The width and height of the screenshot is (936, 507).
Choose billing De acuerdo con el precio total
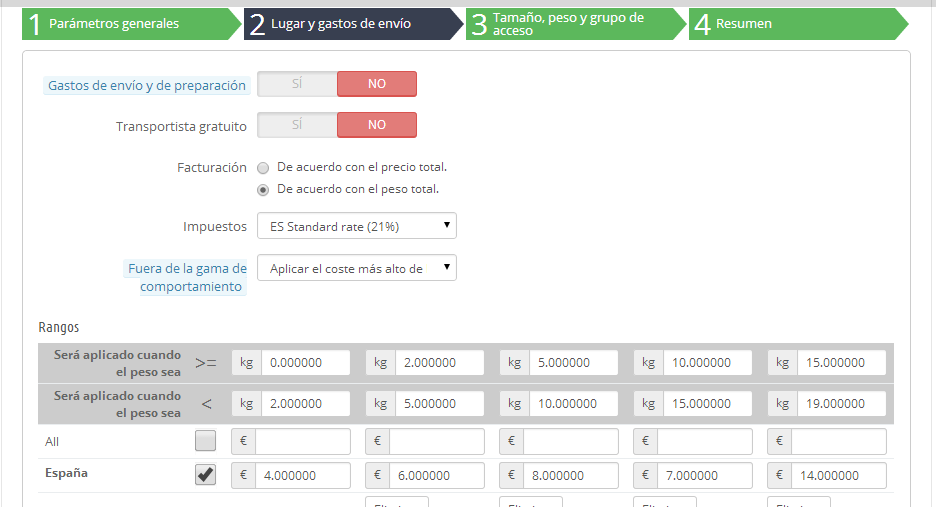[263, 168]
